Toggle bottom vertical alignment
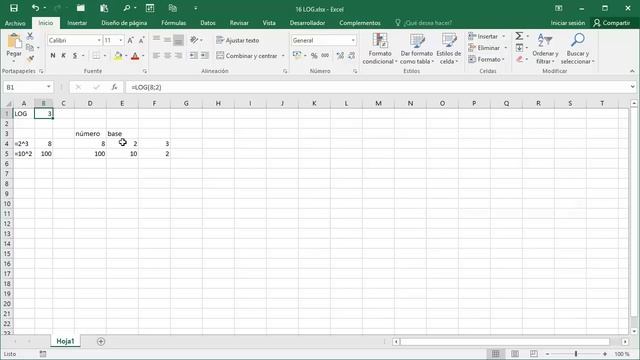This screenshot has height=360, width=640. (x=178, y=40)
